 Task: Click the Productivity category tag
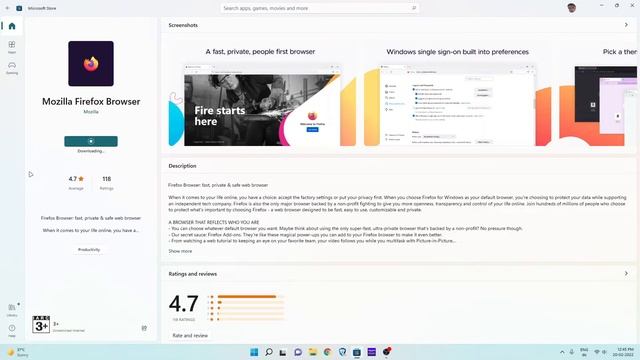coord(89,249)
